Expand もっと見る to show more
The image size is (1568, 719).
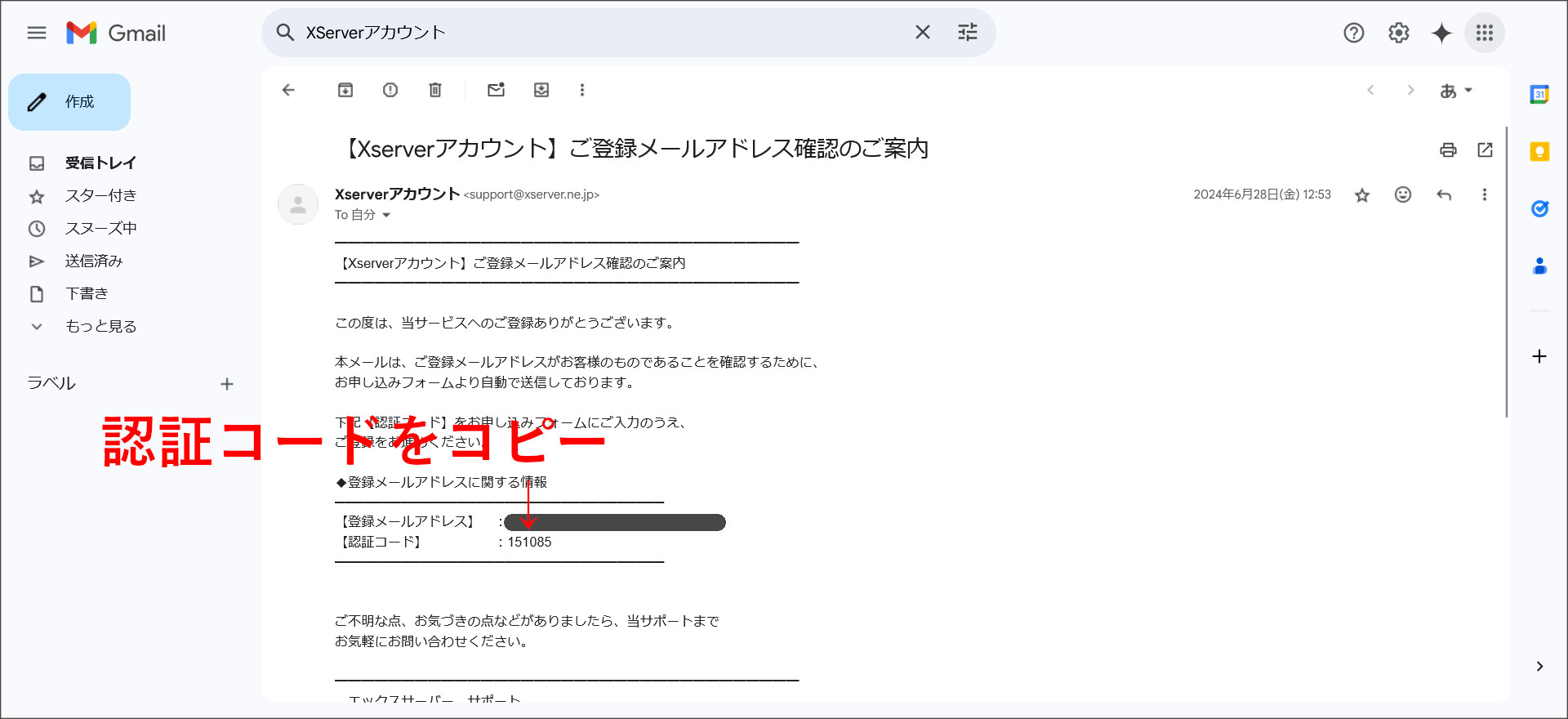tap(101, 326)
